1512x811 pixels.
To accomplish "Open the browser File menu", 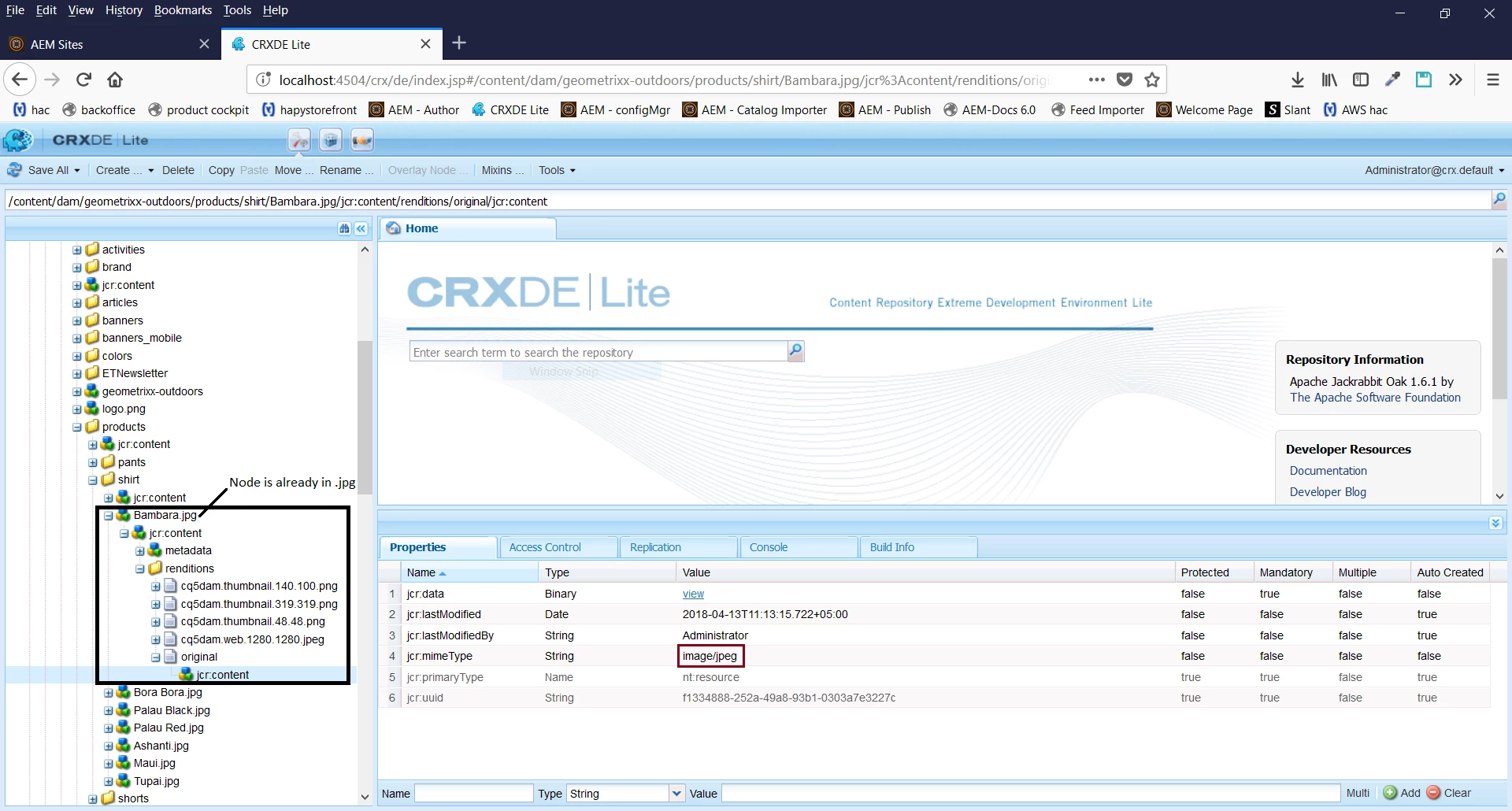I will pos(15,10).
